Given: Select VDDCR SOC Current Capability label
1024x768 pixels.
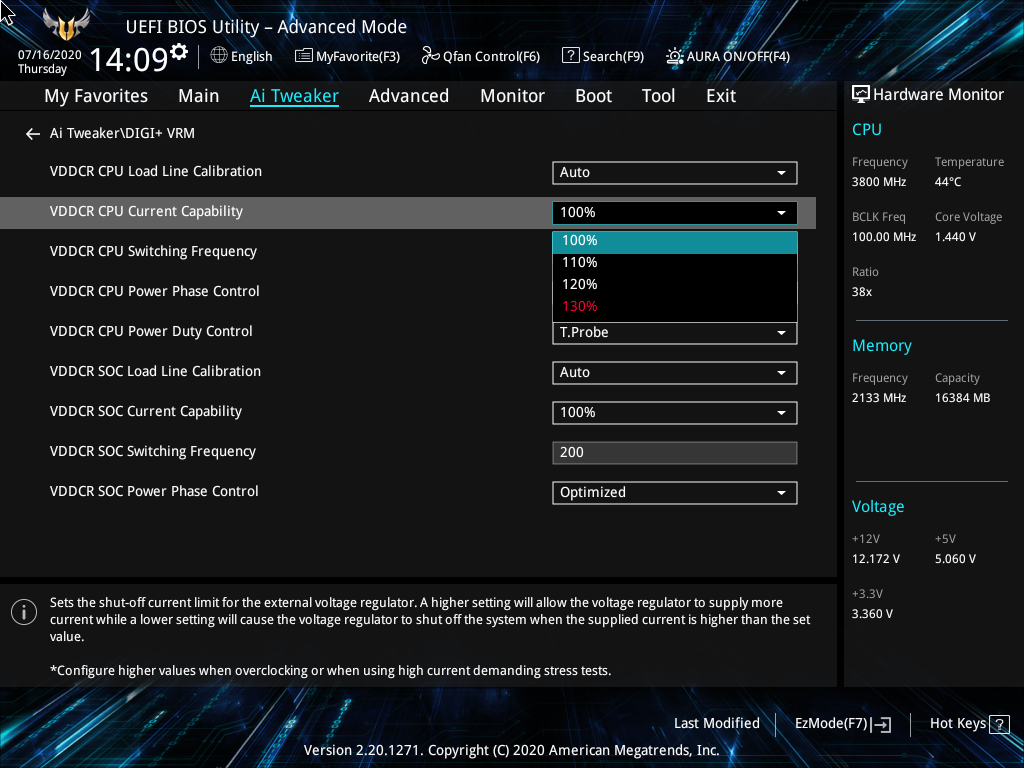Looking at the screenshot, I should (146, 411).
